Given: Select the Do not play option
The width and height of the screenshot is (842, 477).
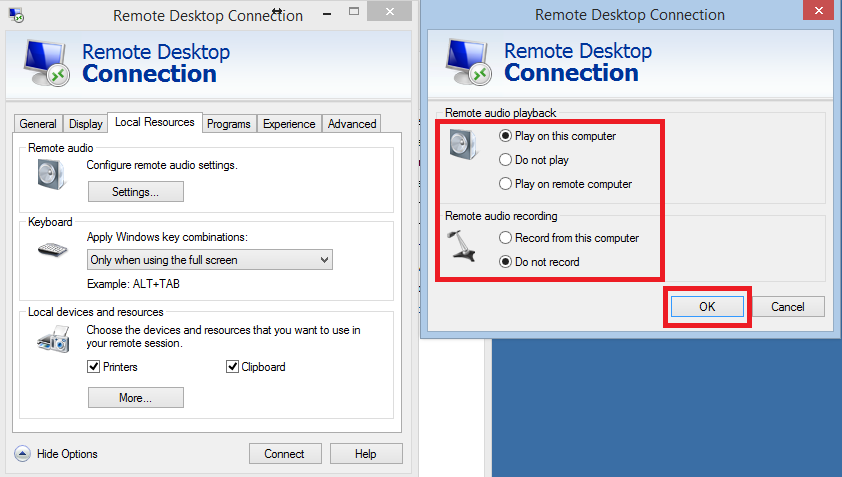Looking at the screenshot, I should point(534,160).
